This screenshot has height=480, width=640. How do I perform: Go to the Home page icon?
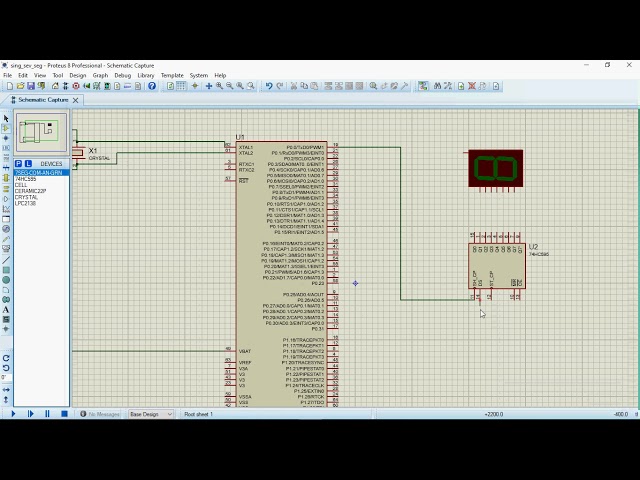55,86
